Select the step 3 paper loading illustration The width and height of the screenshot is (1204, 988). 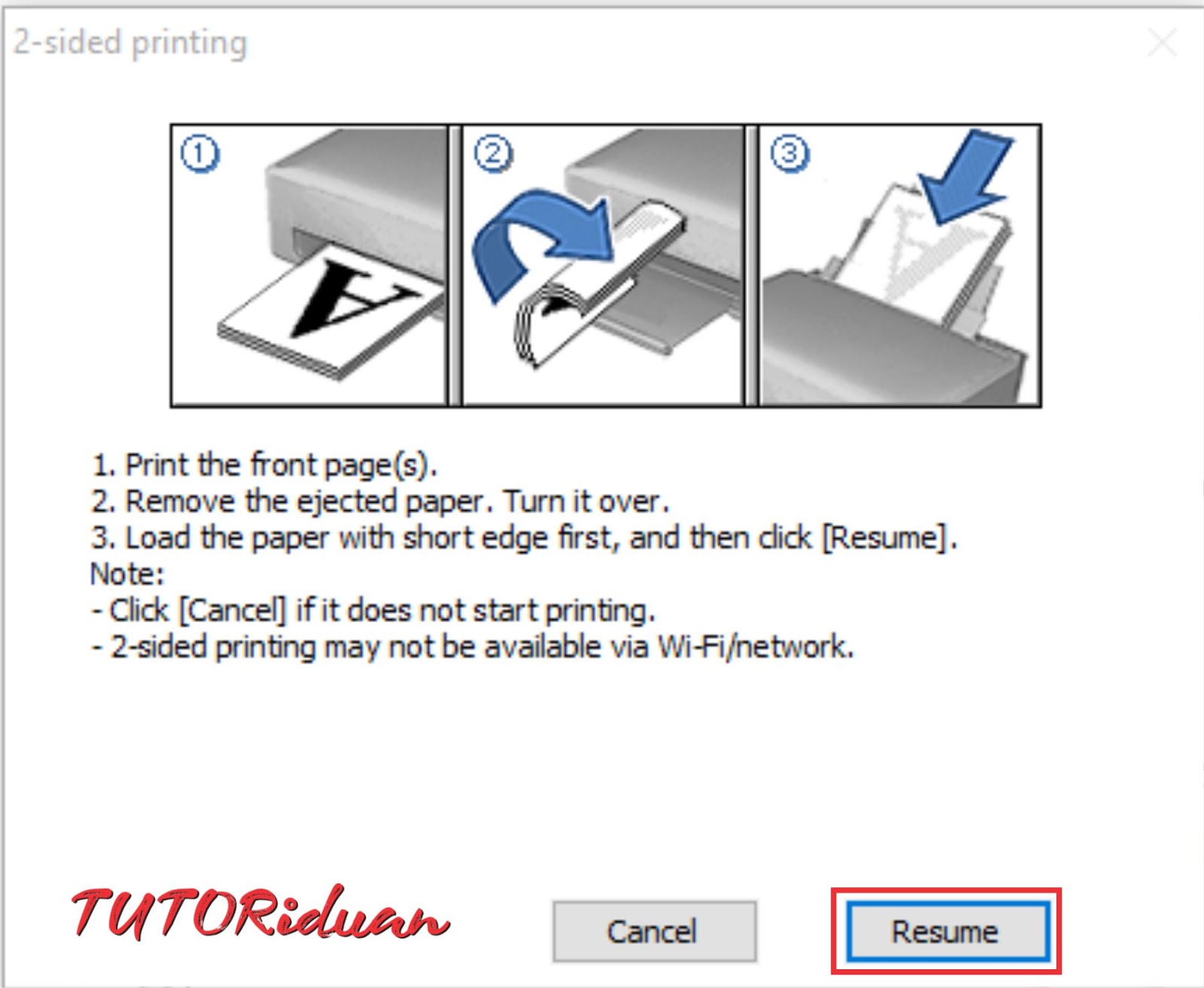(x=899, y=266)
